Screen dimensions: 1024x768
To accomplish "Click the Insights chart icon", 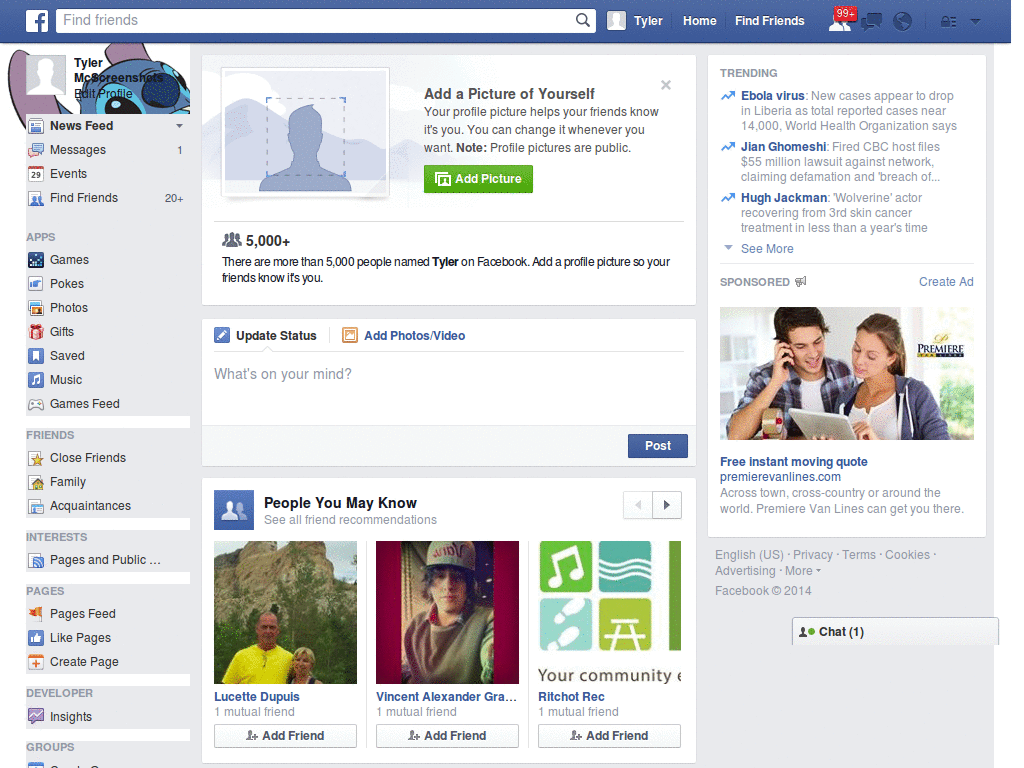I will click(36, 716).
